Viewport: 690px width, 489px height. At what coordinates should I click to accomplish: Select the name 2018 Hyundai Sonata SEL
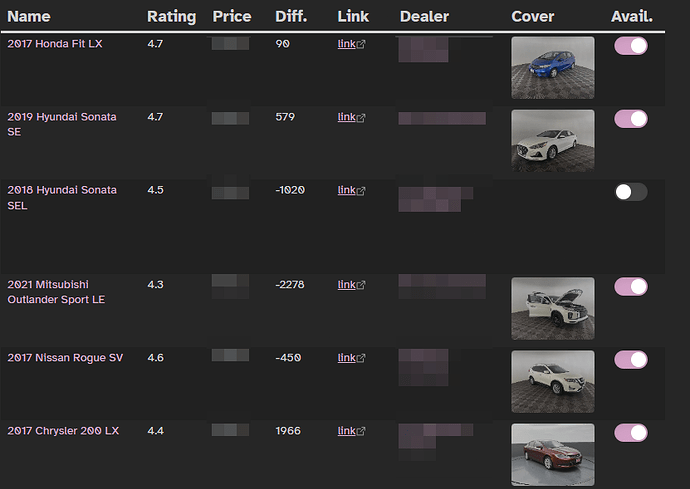click(62, 197)
